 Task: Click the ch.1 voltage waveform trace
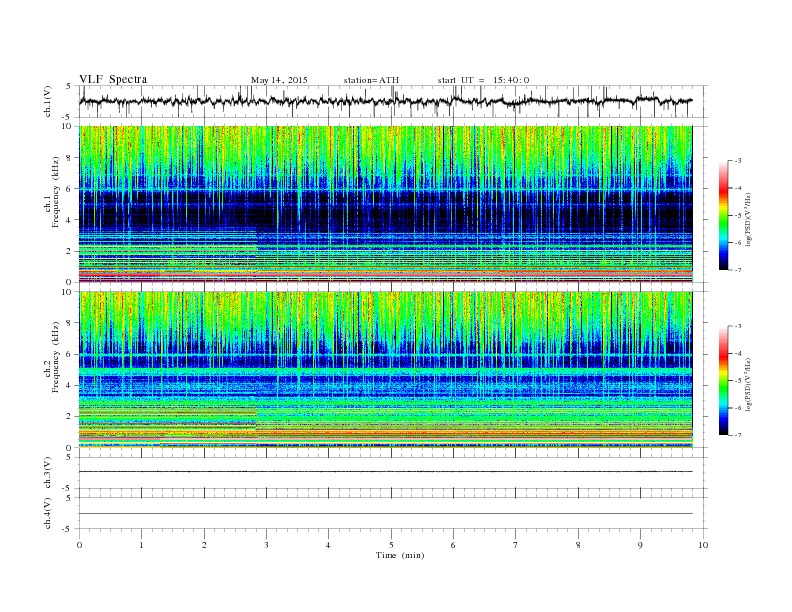(x=385, y=101)
